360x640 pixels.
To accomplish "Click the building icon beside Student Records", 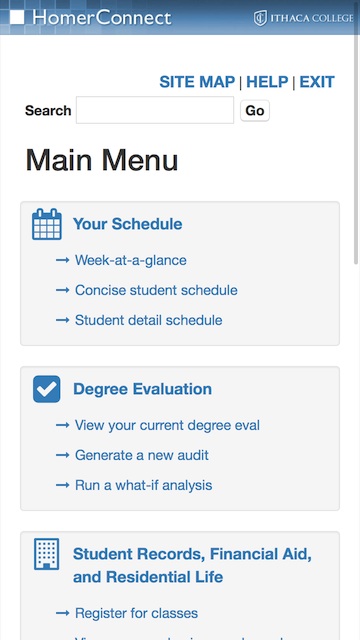I will click(x=47, y=554).
